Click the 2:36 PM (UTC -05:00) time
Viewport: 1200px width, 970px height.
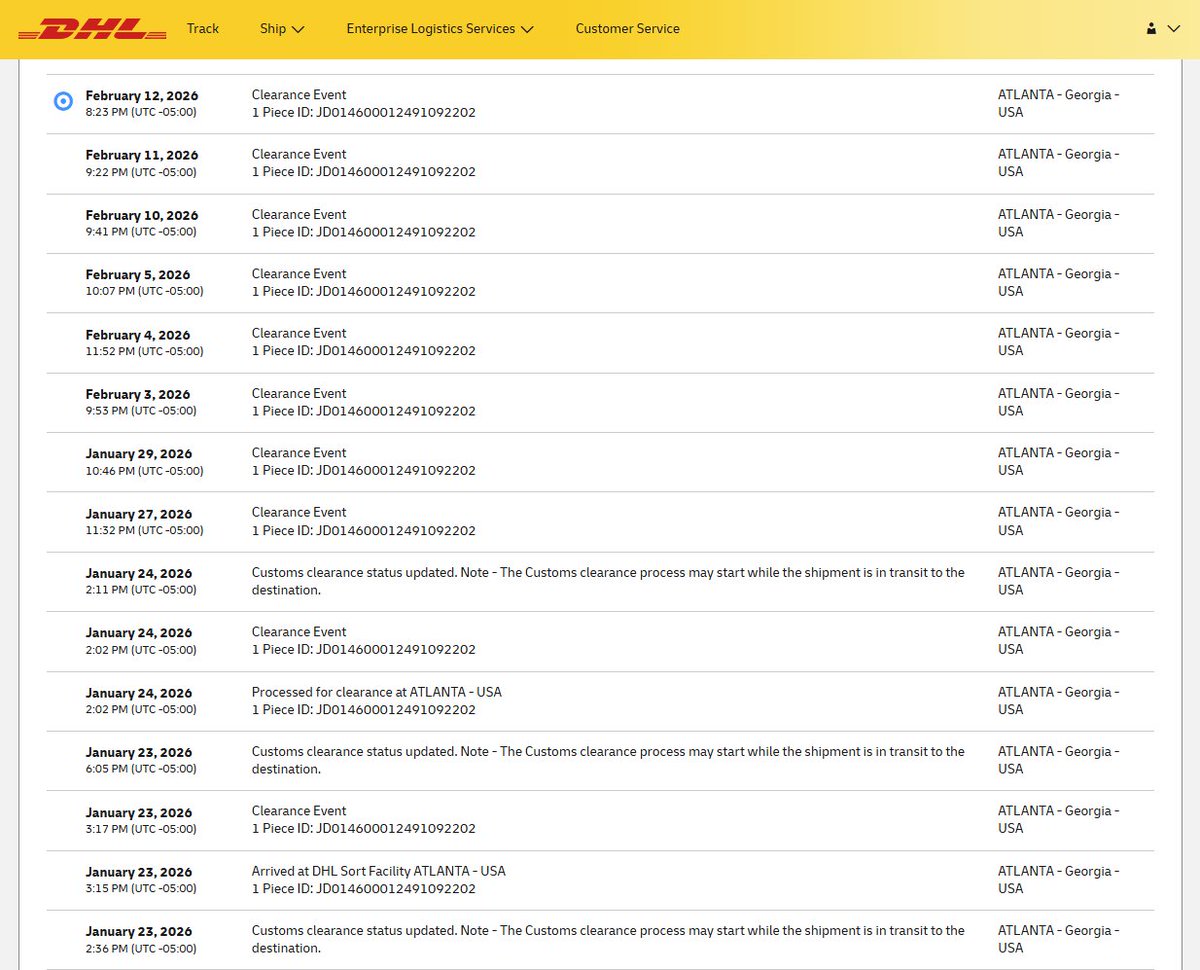(x=141, y=948)
